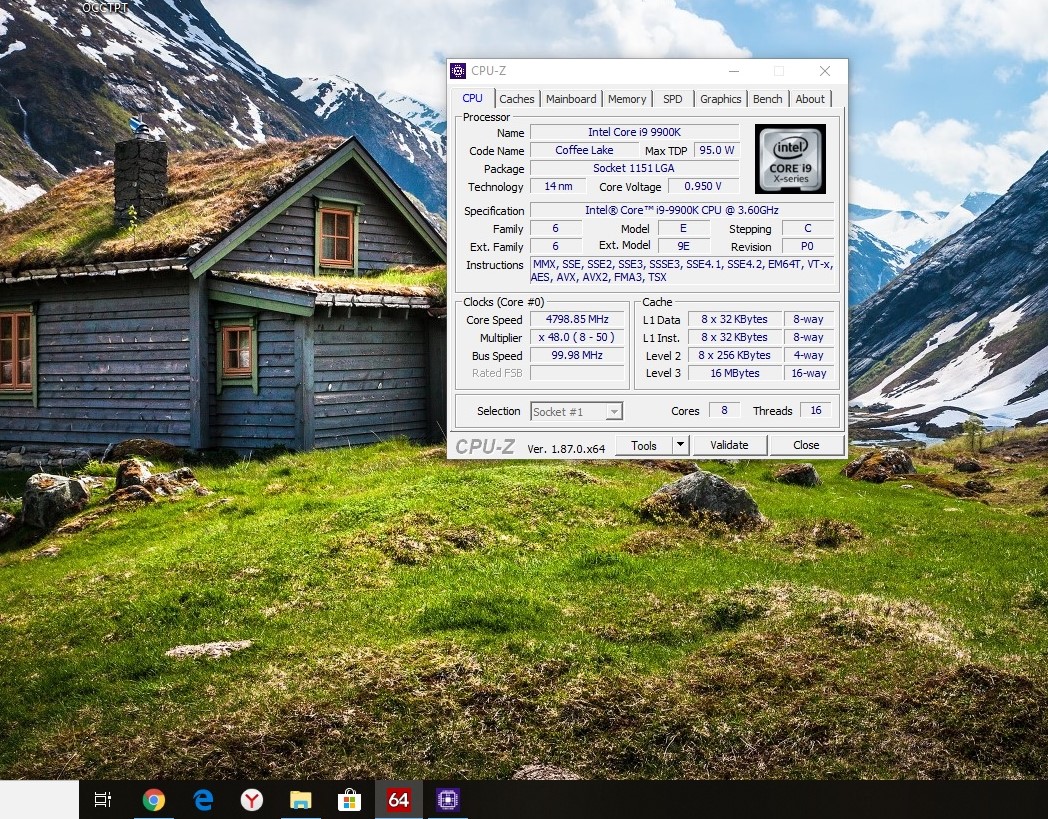This screenshot has width=1048, height=819.
Task: Close CPU-Z via title bar X
Action: click(x=825, y=71)
